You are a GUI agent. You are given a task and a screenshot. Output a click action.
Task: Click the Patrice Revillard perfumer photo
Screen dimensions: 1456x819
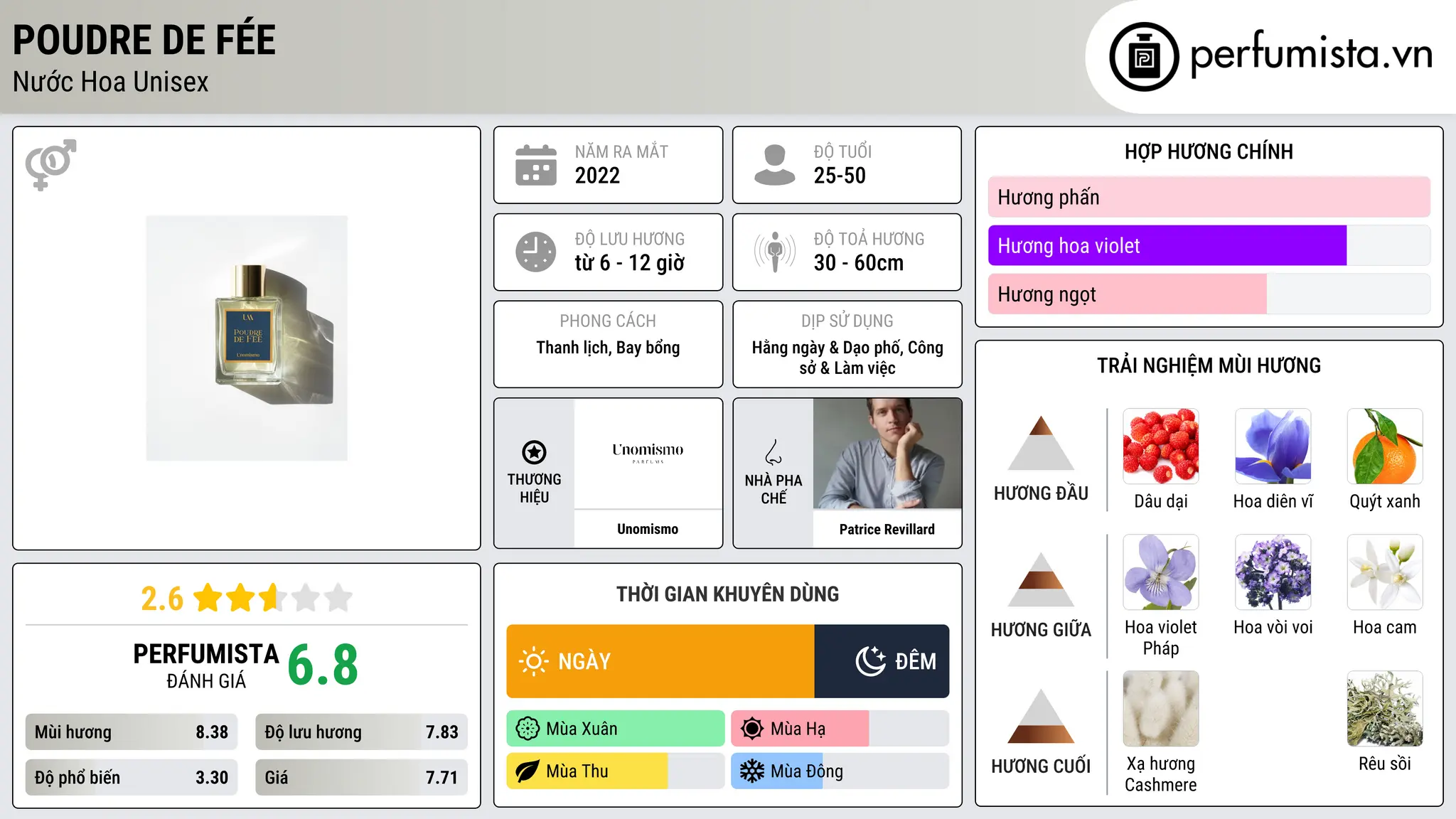tap(887, 454)
